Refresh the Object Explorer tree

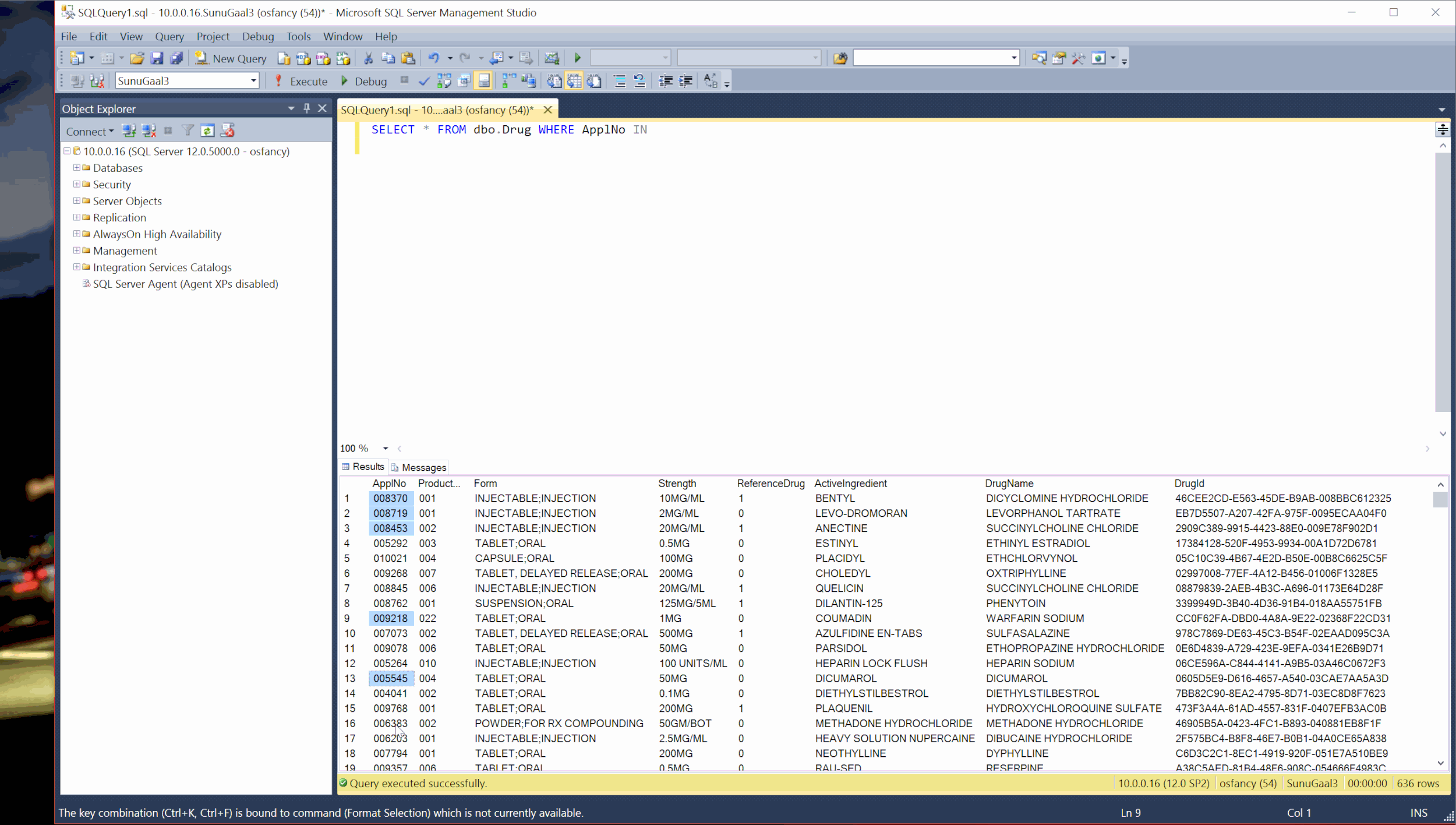tap(207, 131)
